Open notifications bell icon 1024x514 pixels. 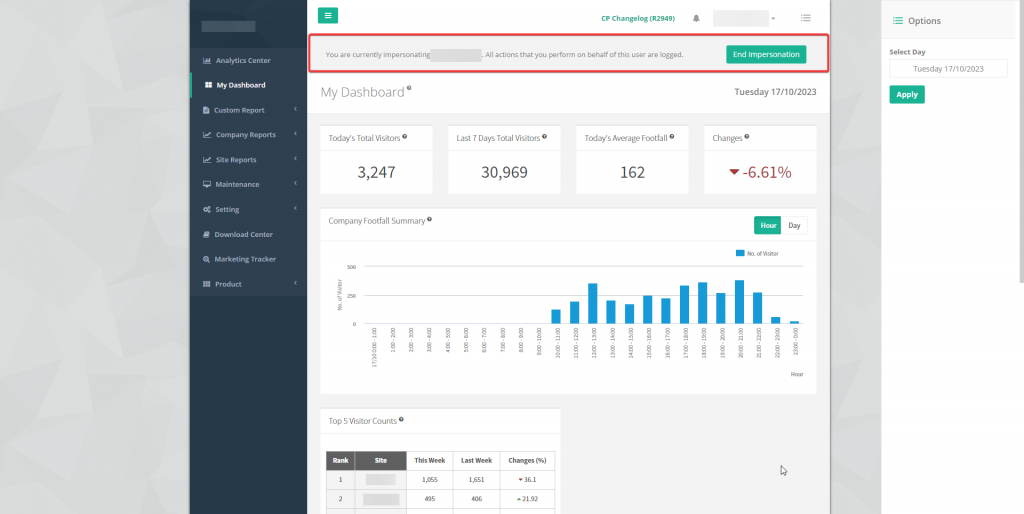tap(696, 18)
